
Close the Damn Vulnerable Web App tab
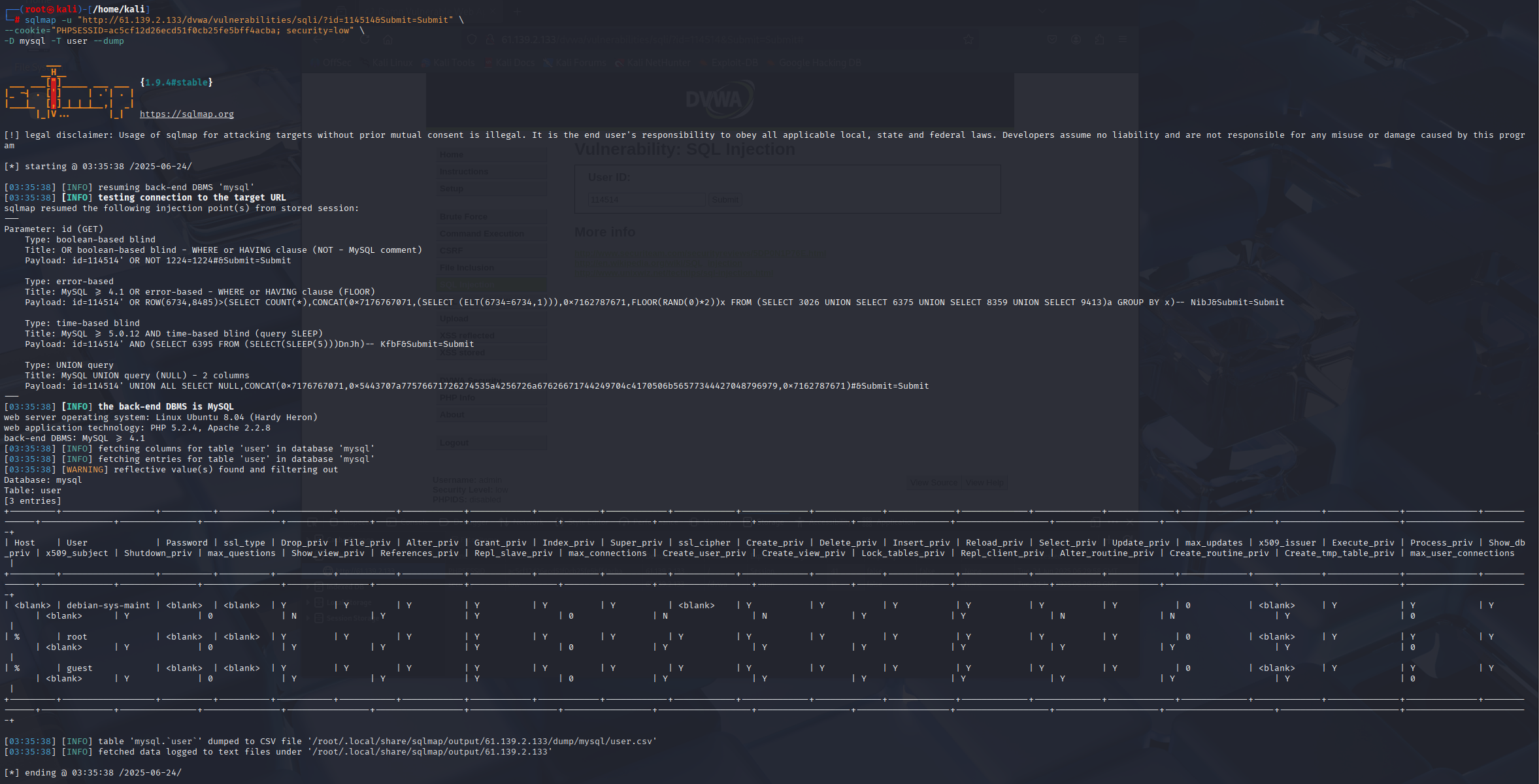494,11
